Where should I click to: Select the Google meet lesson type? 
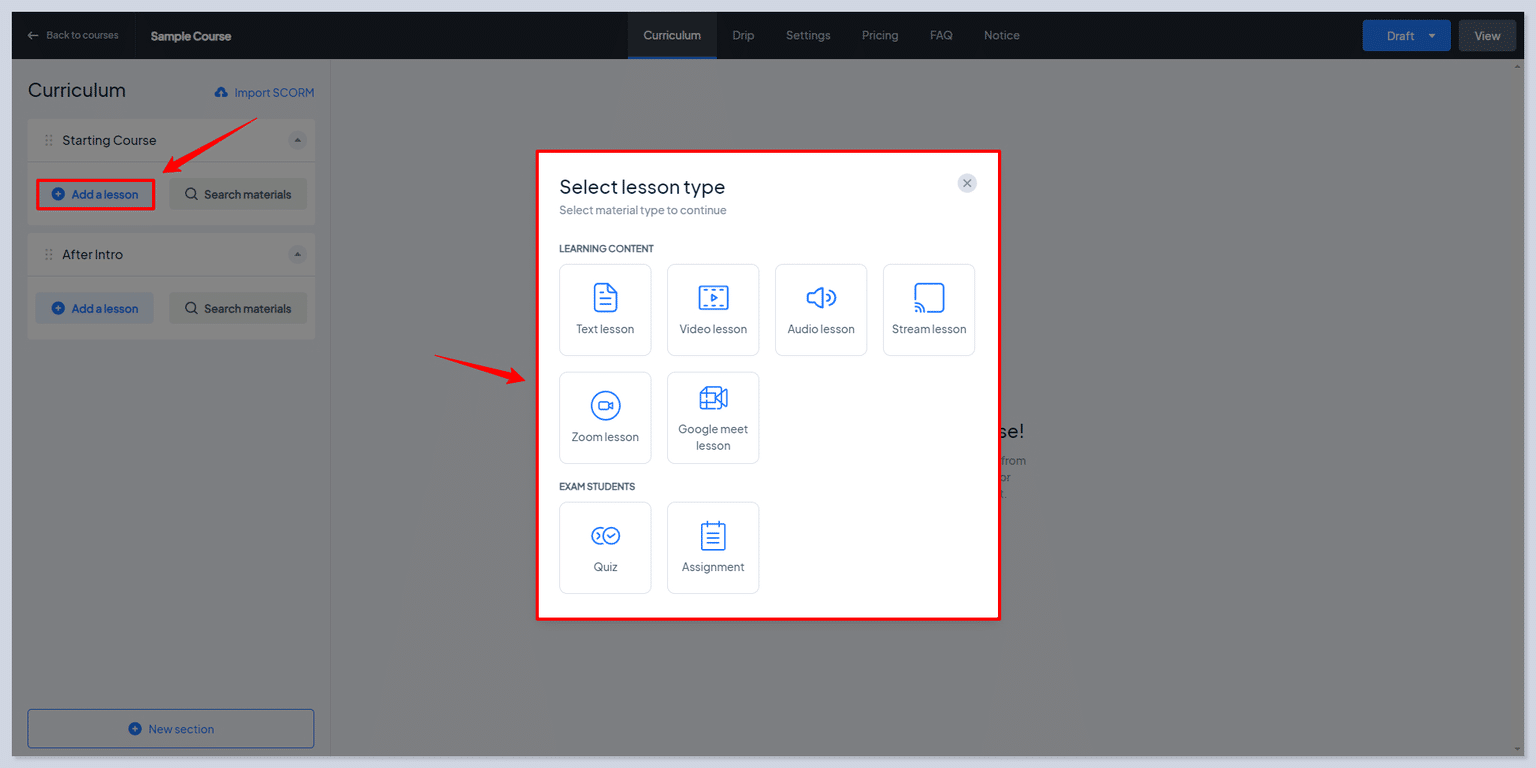(713, 417)
